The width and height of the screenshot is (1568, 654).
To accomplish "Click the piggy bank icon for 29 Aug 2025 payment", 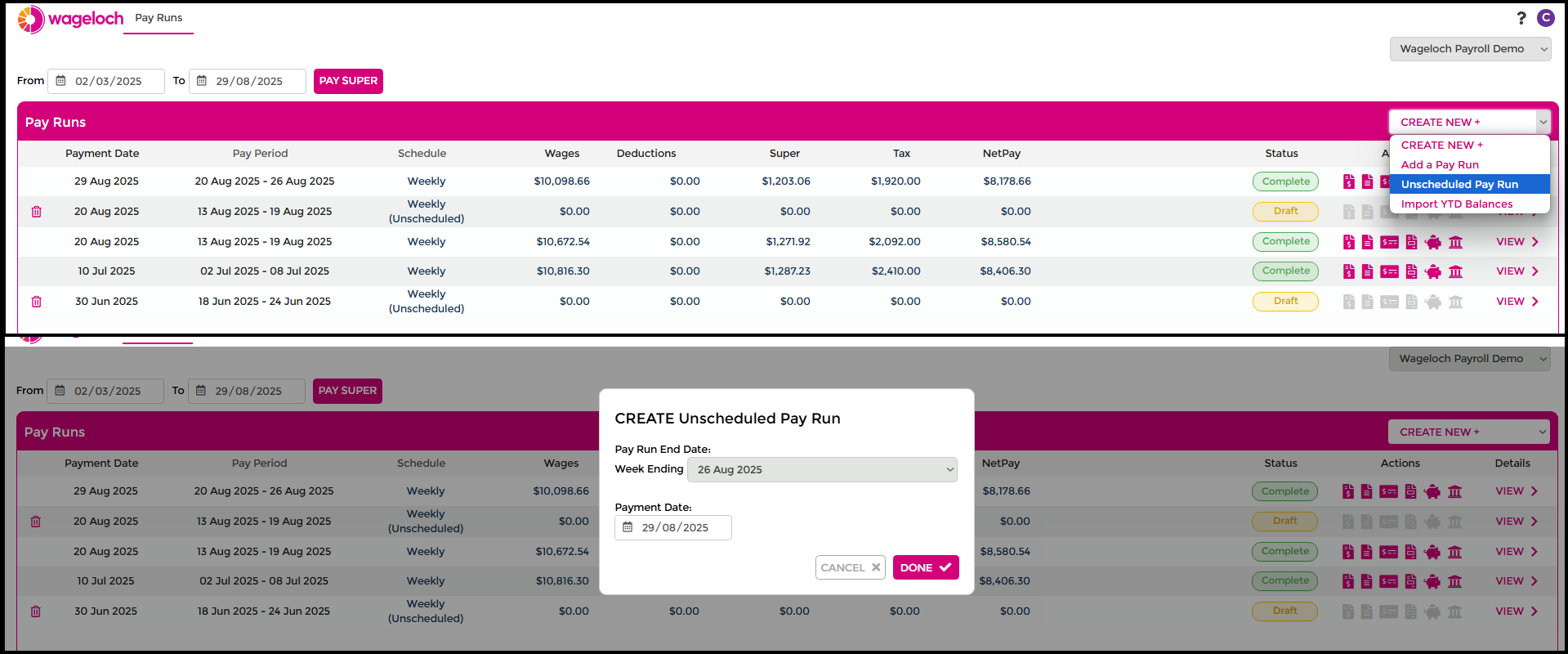I will (1432, 491).
